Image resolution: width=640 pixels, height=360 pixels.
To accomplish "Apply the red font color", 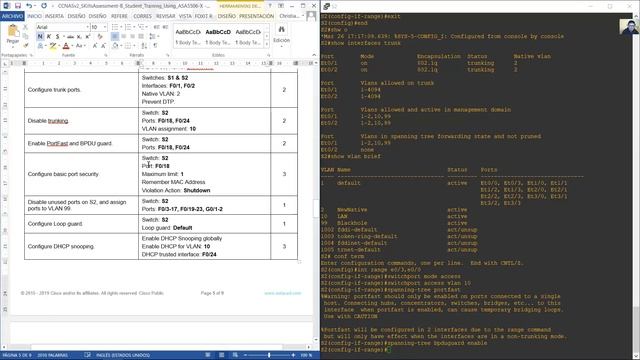I will tap(66, 46).
